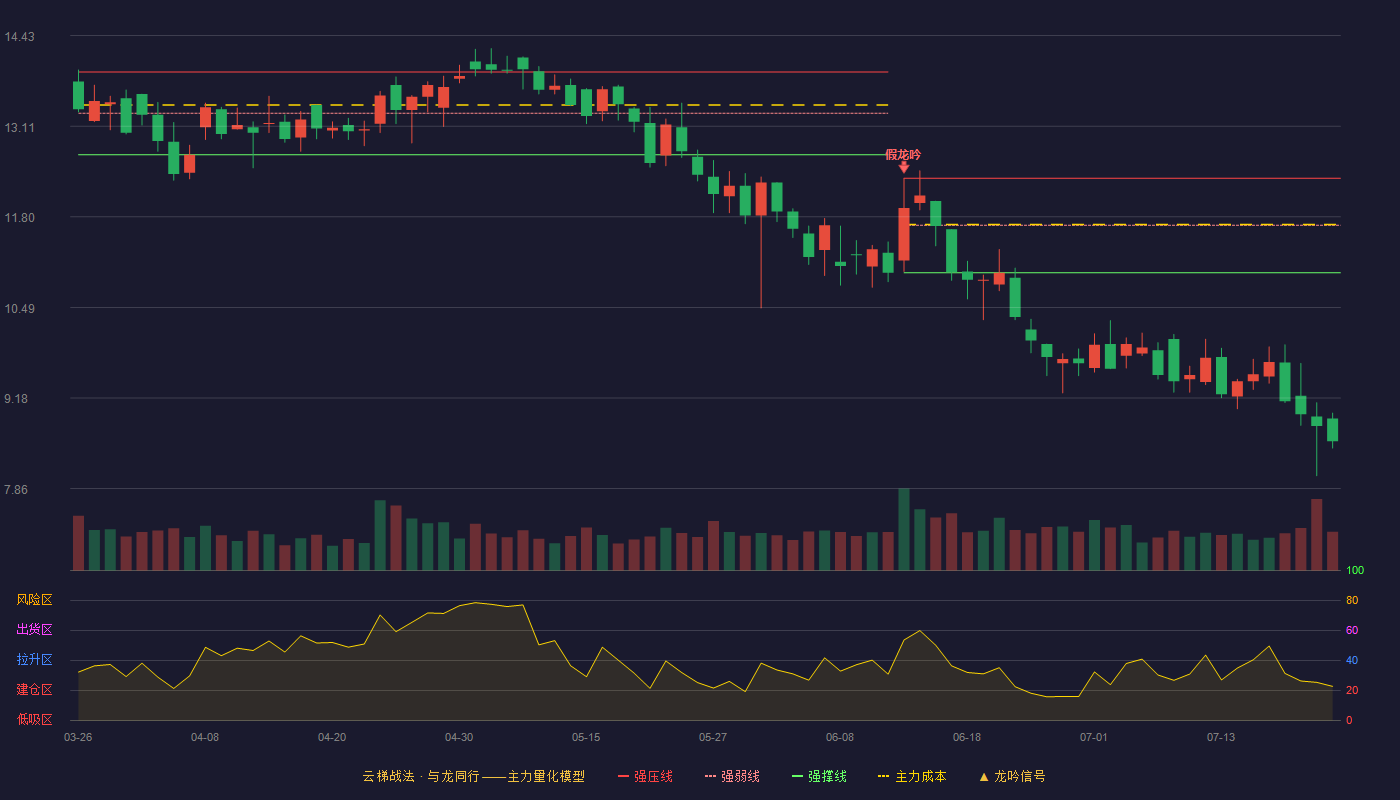Select the 风险区 zone label

[34, 600]
